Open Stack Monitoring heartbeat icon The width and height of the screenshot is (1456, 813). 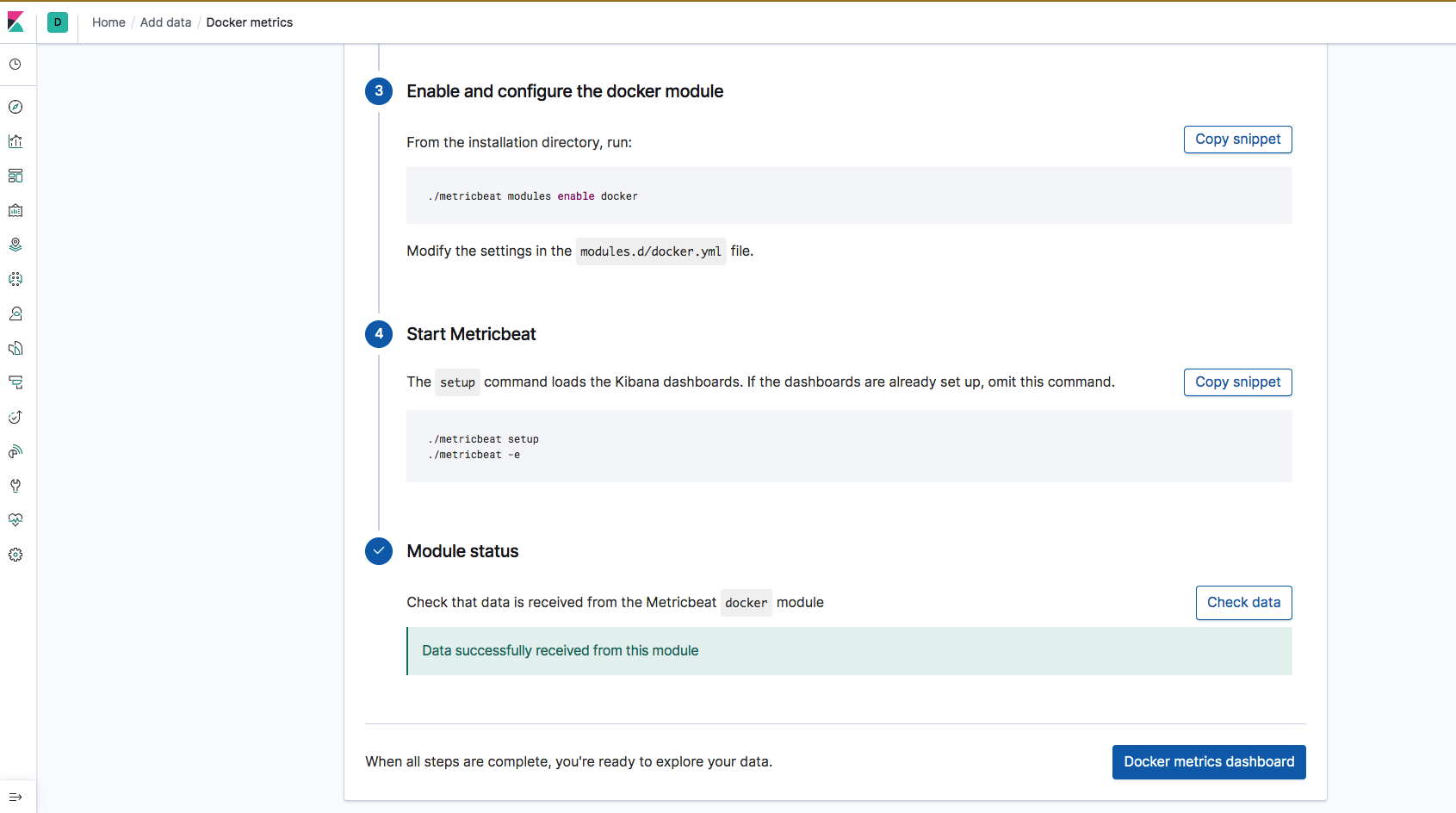click(x=15, y=519)
